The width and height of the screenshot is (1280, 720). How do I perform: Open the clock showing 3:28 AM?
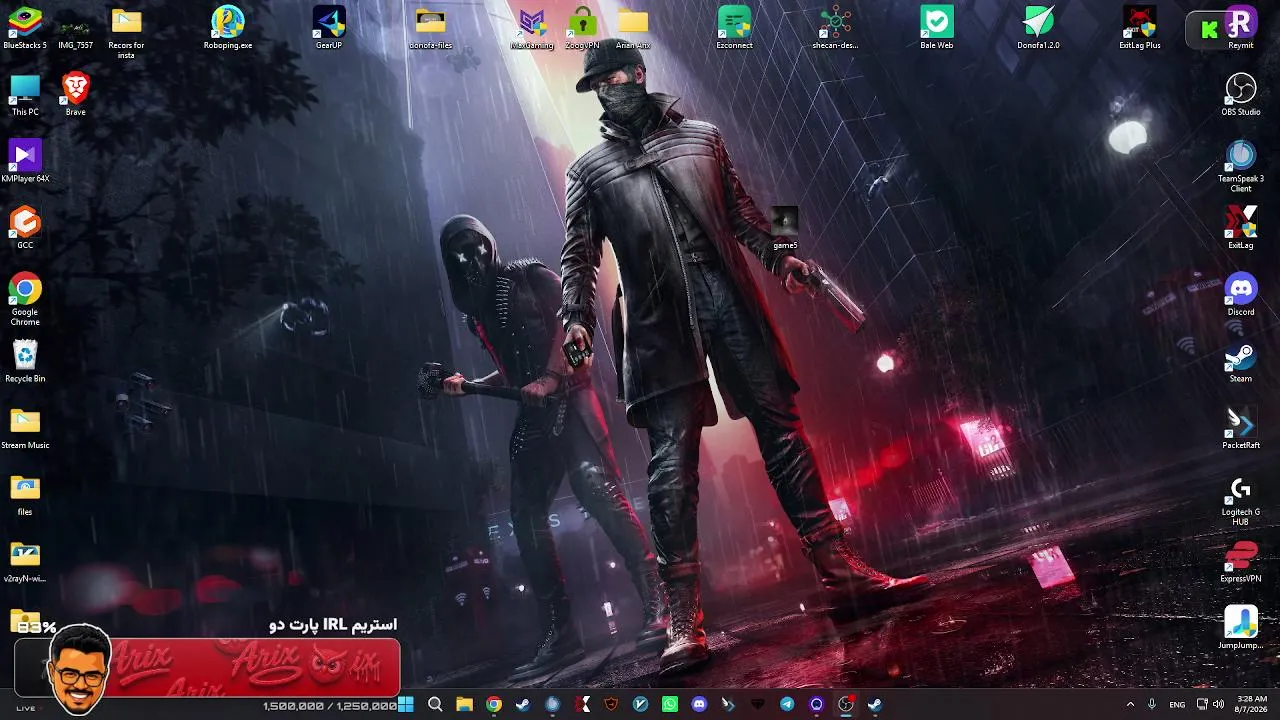(1252, 704)
